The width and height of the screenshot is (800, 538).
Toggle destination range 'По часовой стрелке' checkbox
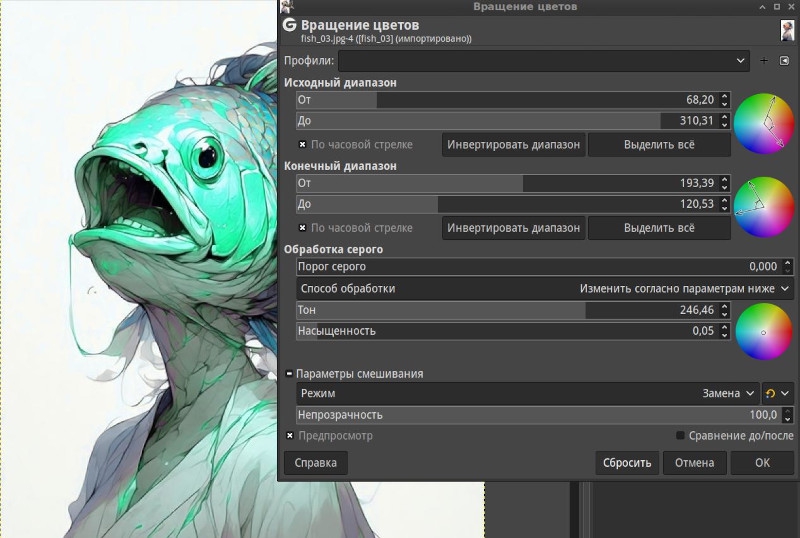(303, 228)
